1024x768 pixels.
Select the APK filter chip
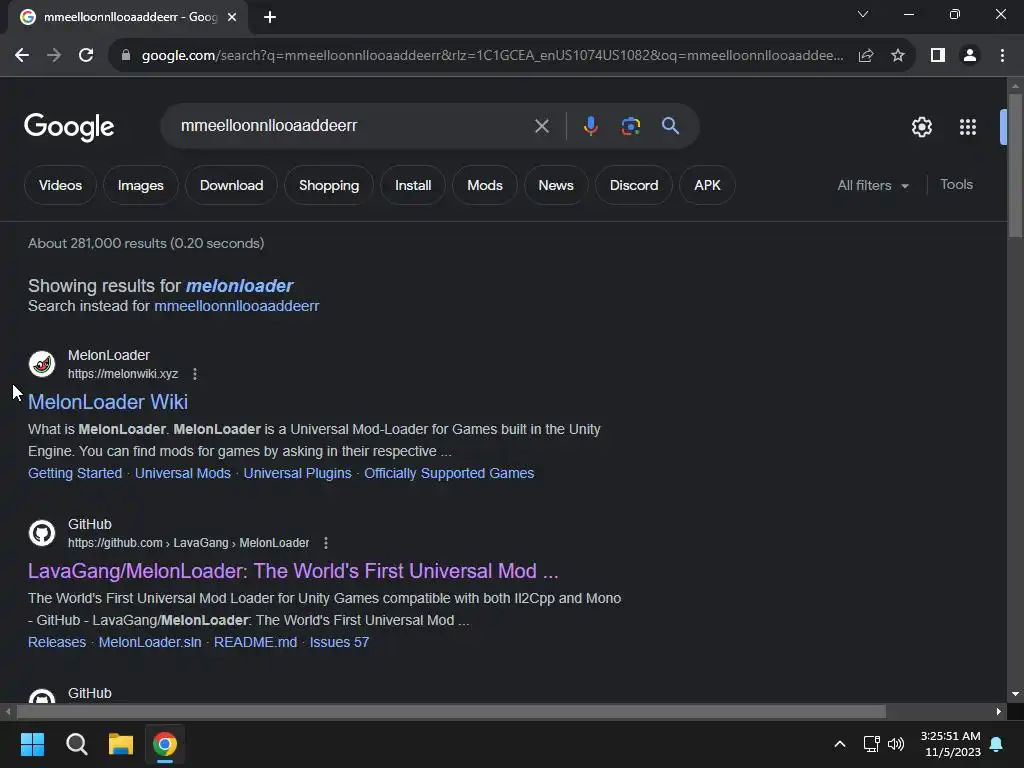tap(707, 185)
